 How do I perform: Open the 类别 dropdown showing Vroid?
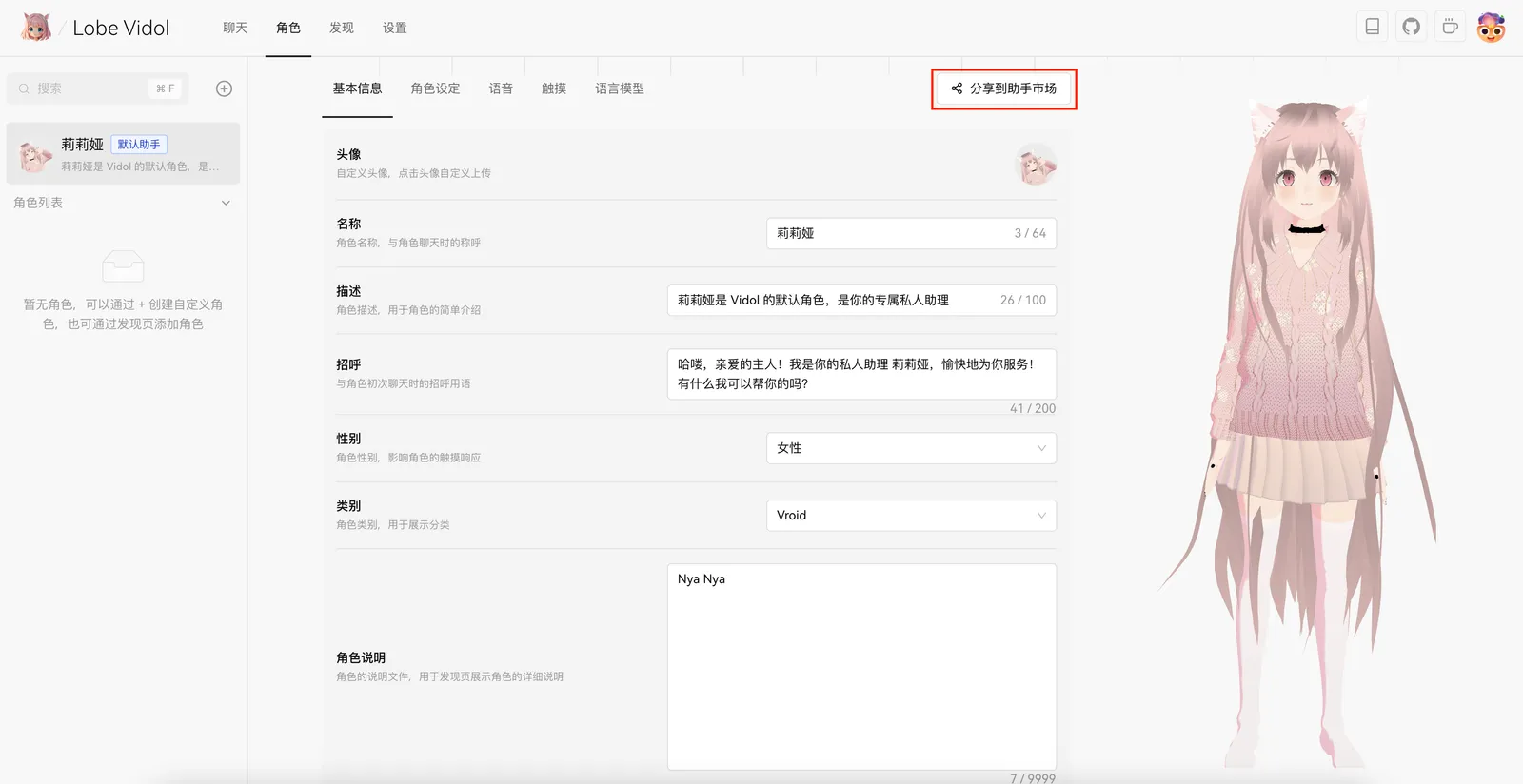(x=911, y=515)
